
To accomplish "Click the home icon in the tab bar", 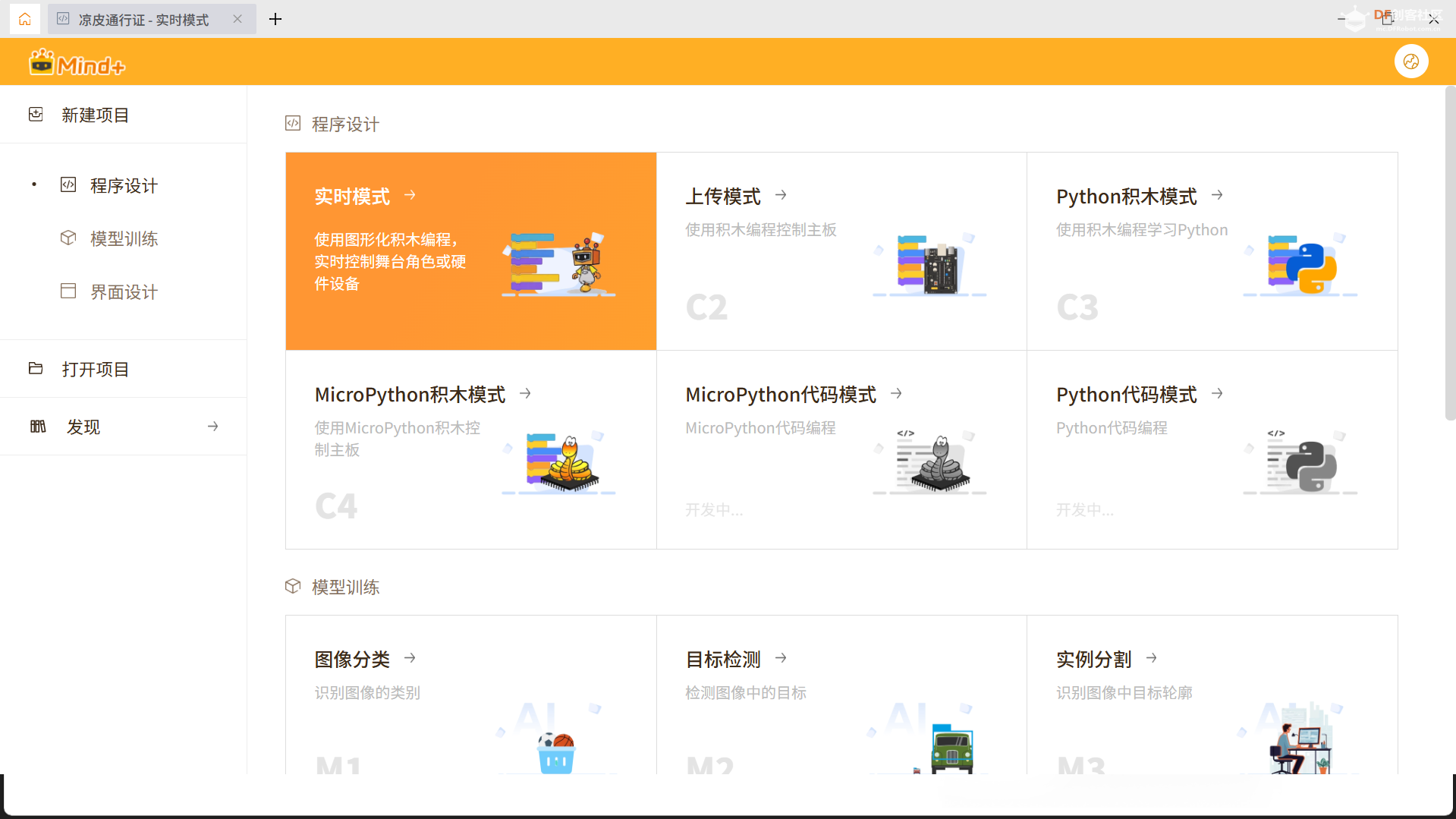I will pyautogui.click(x=25, y=19).
